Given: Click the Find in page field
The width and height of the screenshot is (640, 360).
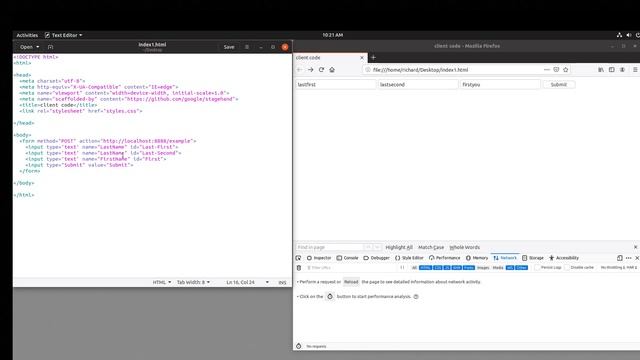Looking at the screenshot, I should [x=329, y=247].
